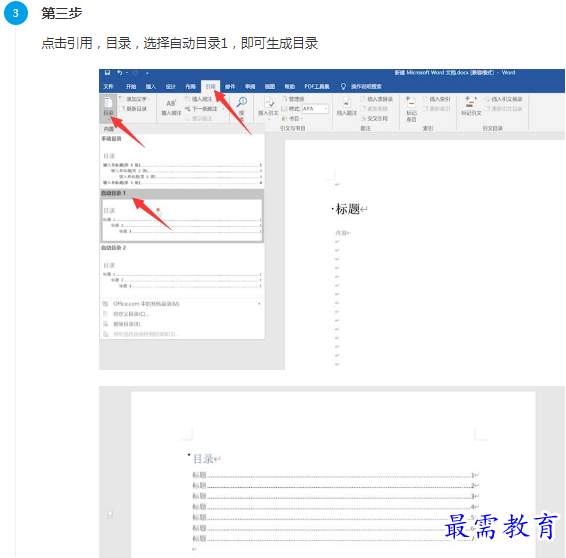The image size is (566, 558).
Task: Click the 标题 TOC entry for page 1
Action: coord(335,475)
